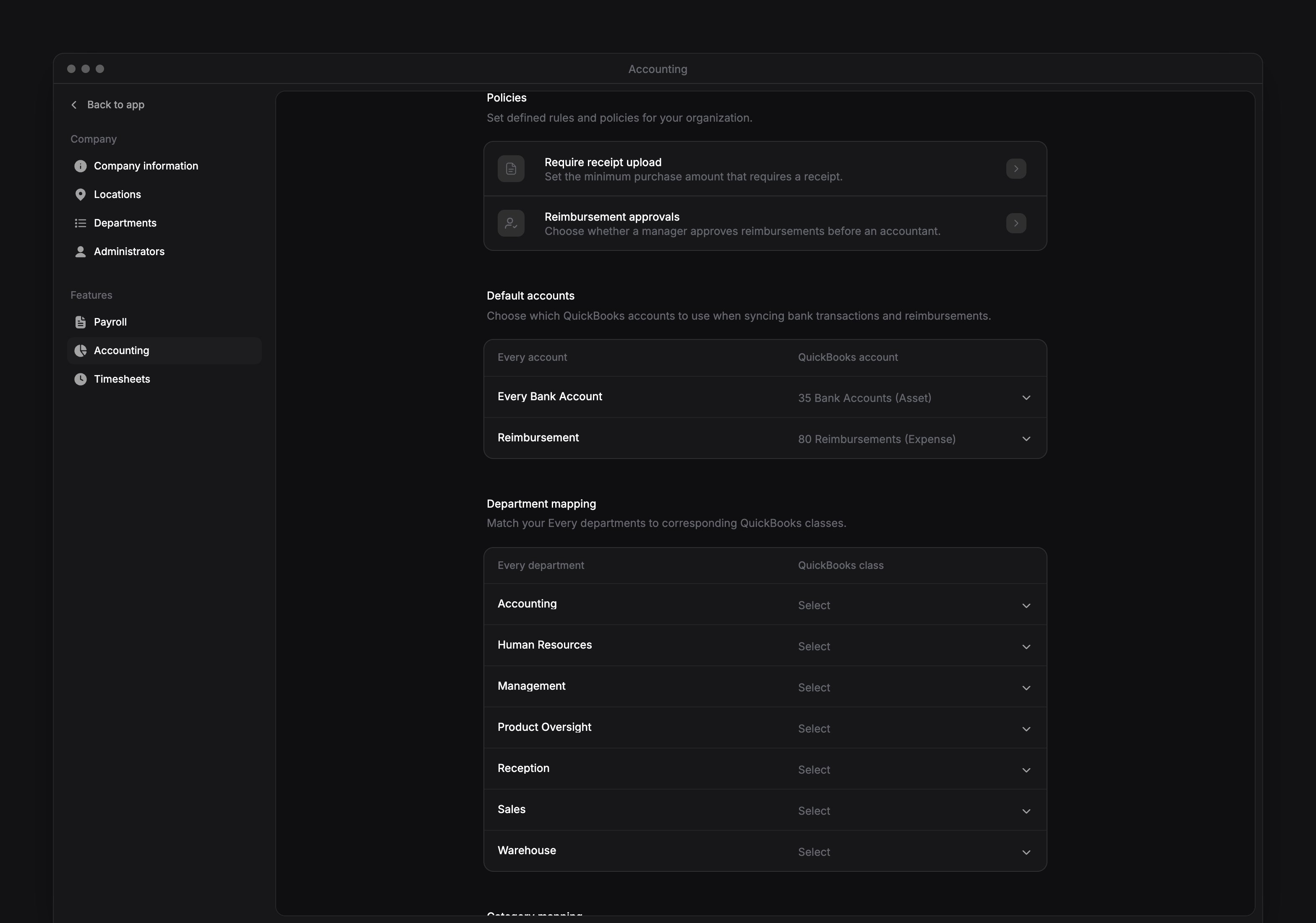Switch to the Payroll feature page
This screenshot has width=1316, height=923.
coord(164,323)
